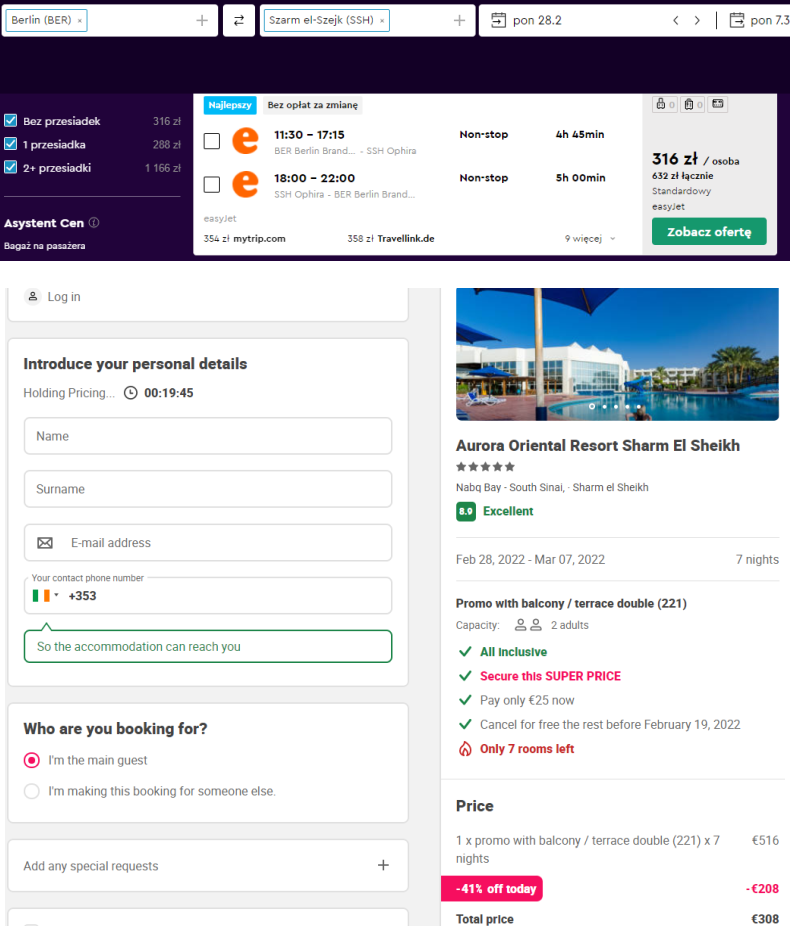Screen dimensions: 791x929
Task: Focus the E-mail address field
Action: [x=208, y=543]
